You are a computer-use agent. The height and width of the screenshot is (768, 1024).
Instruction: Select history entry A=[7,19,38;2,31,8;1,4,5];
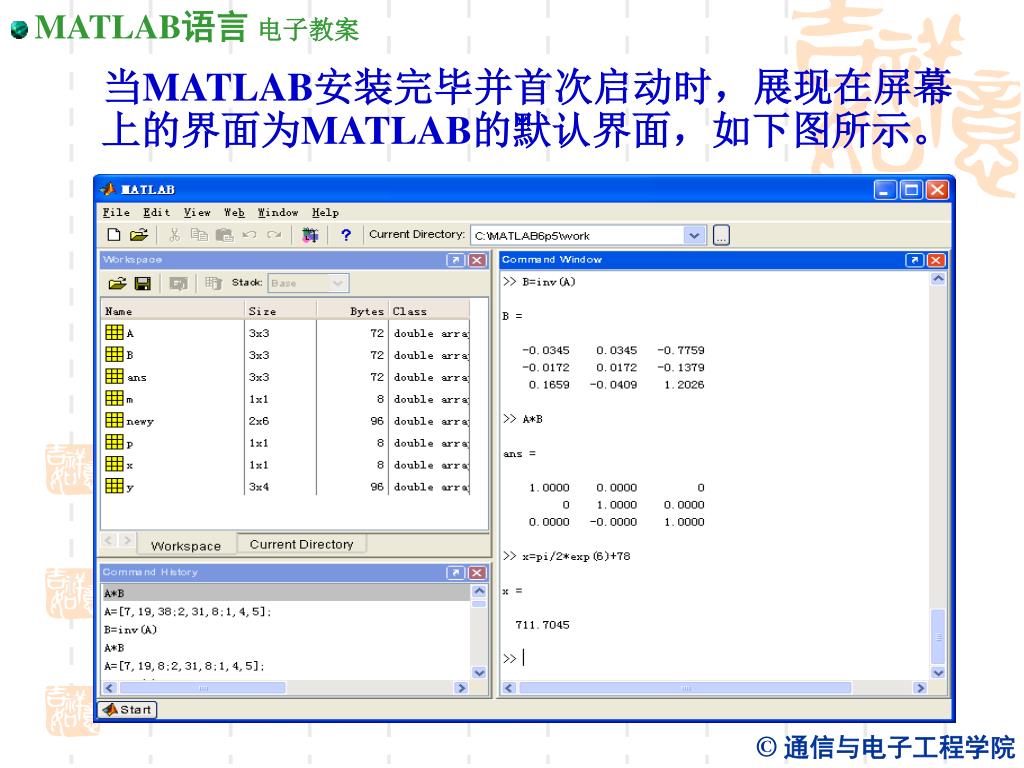pyautogui.click(x=187, y=612)
